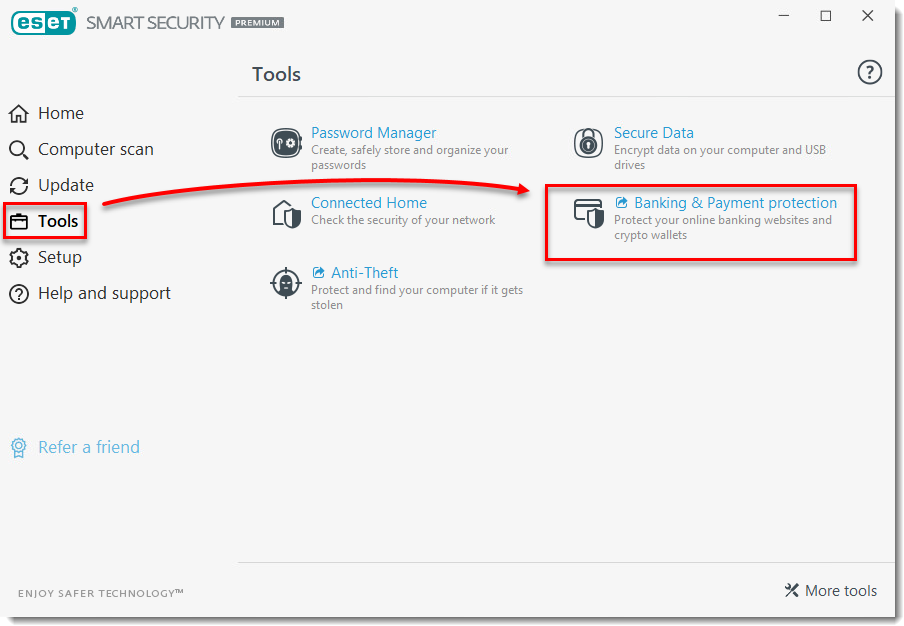This screenshot has width=904, height=626.
Task: Select Tools in the sidebar
Action: tap(57, 221)
